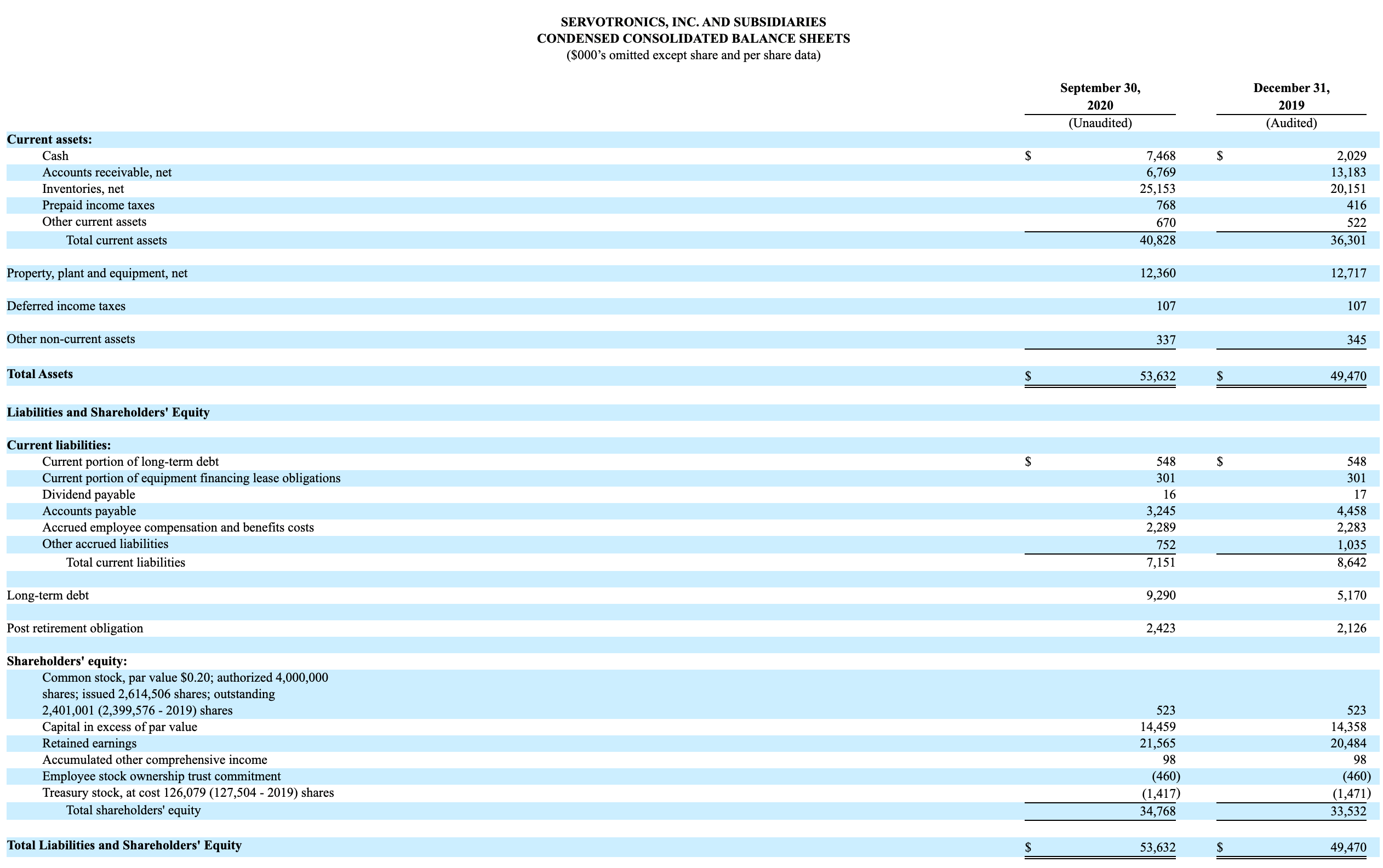Click 'Employee stock ownership trust commitment' label
This screenshot has width=1383, height=868.
click(161, 776)
